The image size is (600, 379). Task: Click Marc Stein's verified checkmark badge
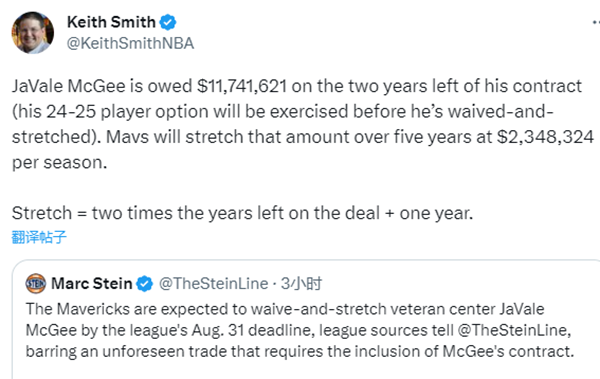coord(144,284)
